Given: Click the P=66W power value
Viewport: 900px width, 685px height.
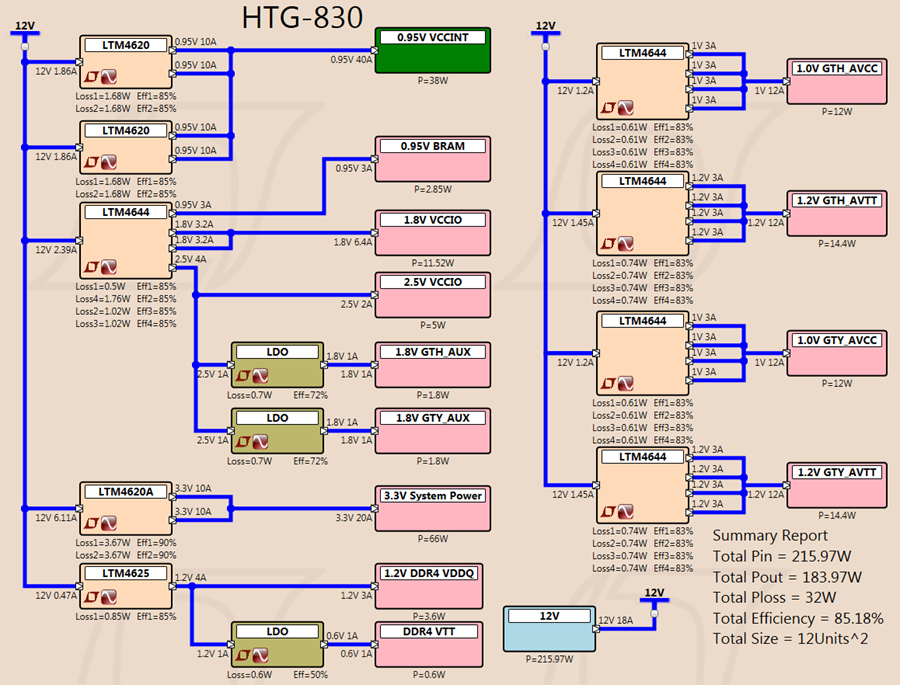Looking at the screenshot, I should click(433, 539).
